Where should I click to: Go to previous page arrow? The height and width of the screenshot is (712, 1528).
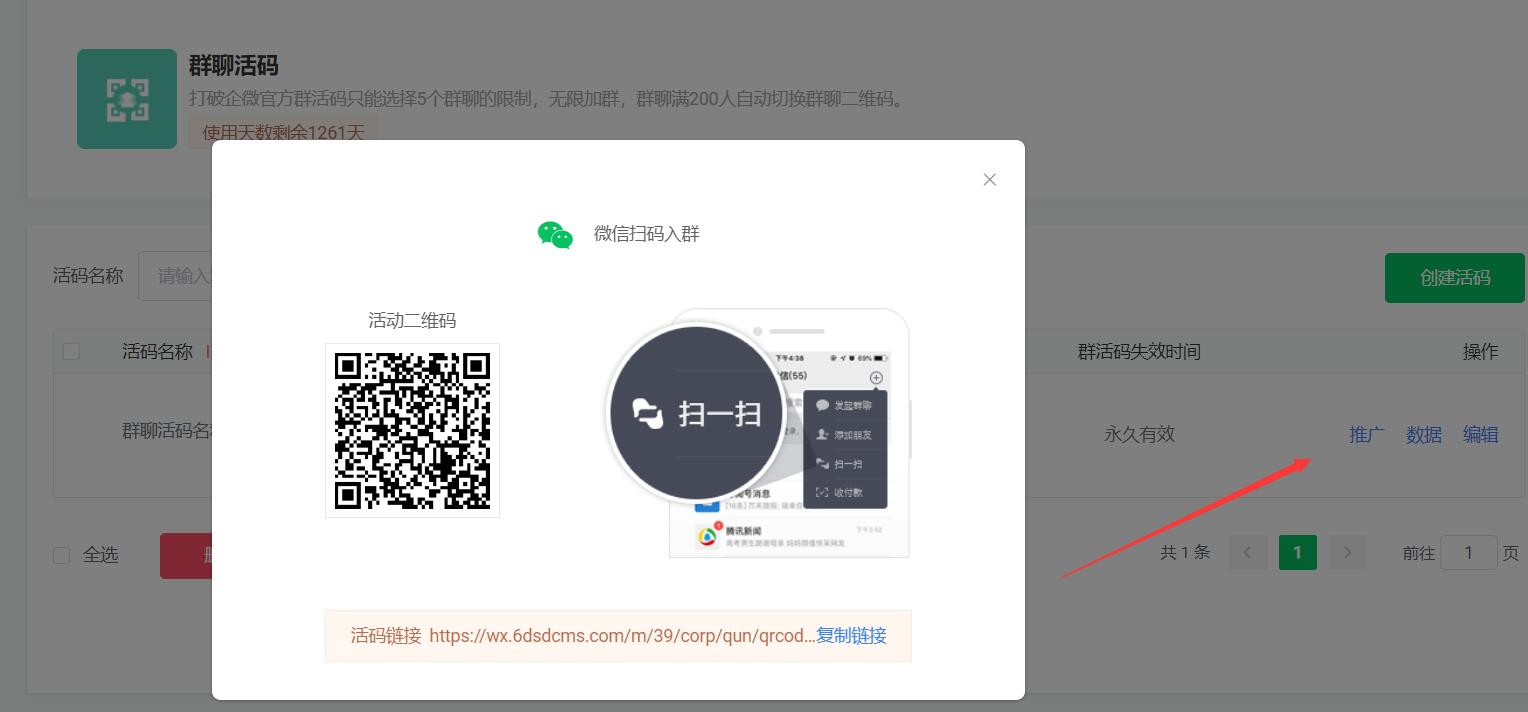(1248, 552)
